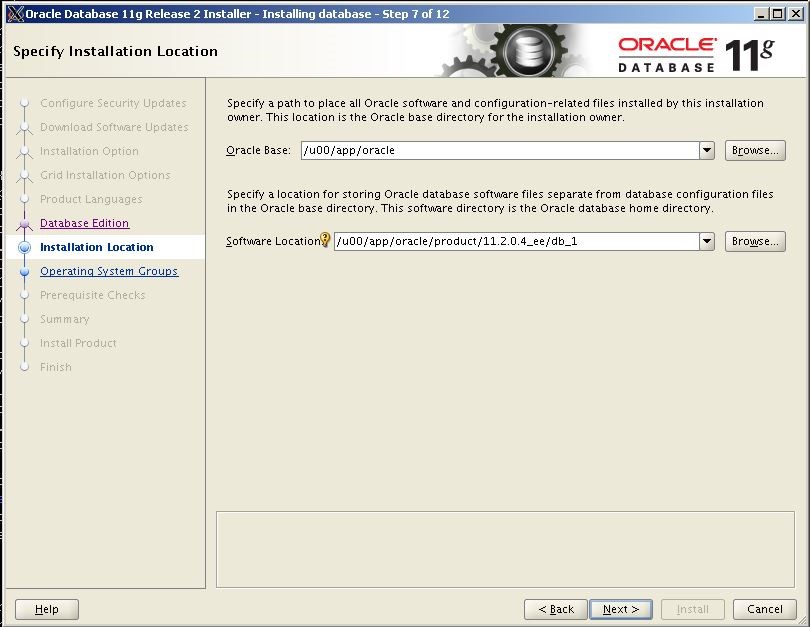Jump to Operating System Groups step
This screenshot has width=810, height=627.
click(x=109, y=271)
